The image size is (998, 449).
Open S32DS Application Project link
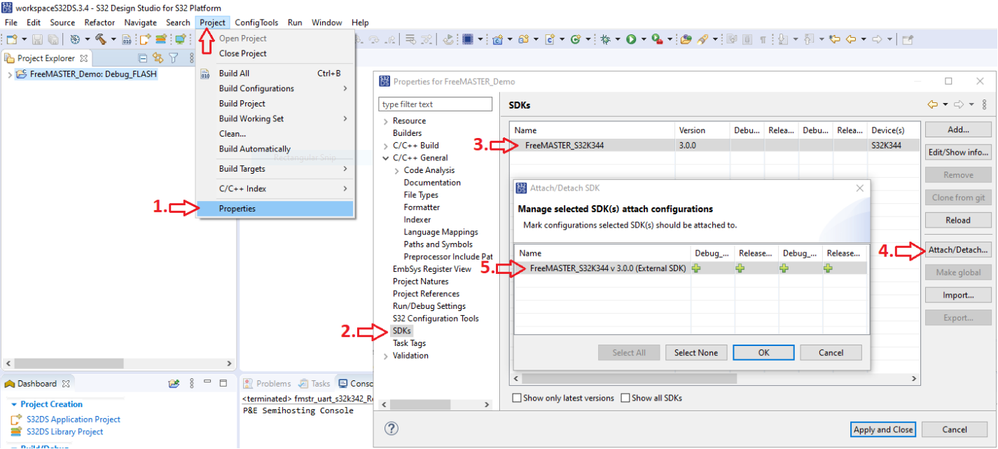pyautogui.click(x=73, y=419)
